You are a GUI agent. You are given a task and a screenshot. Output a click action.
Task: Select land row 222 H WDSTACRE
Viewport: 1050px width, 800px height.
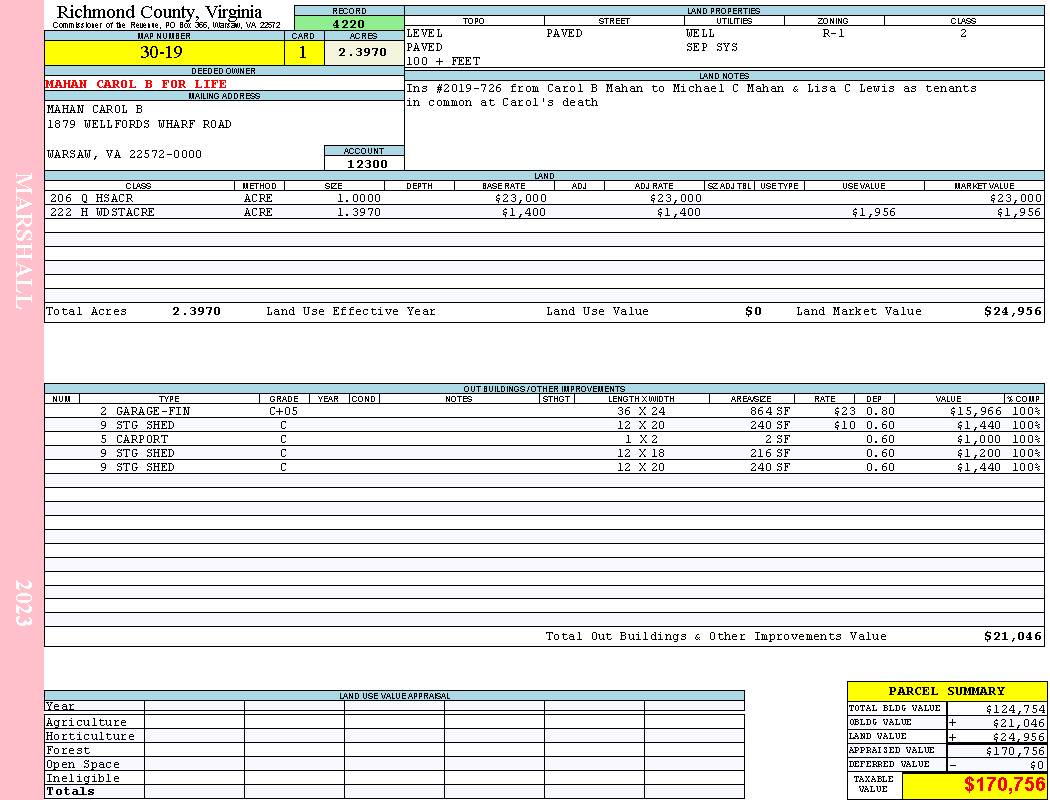[544, 212]
